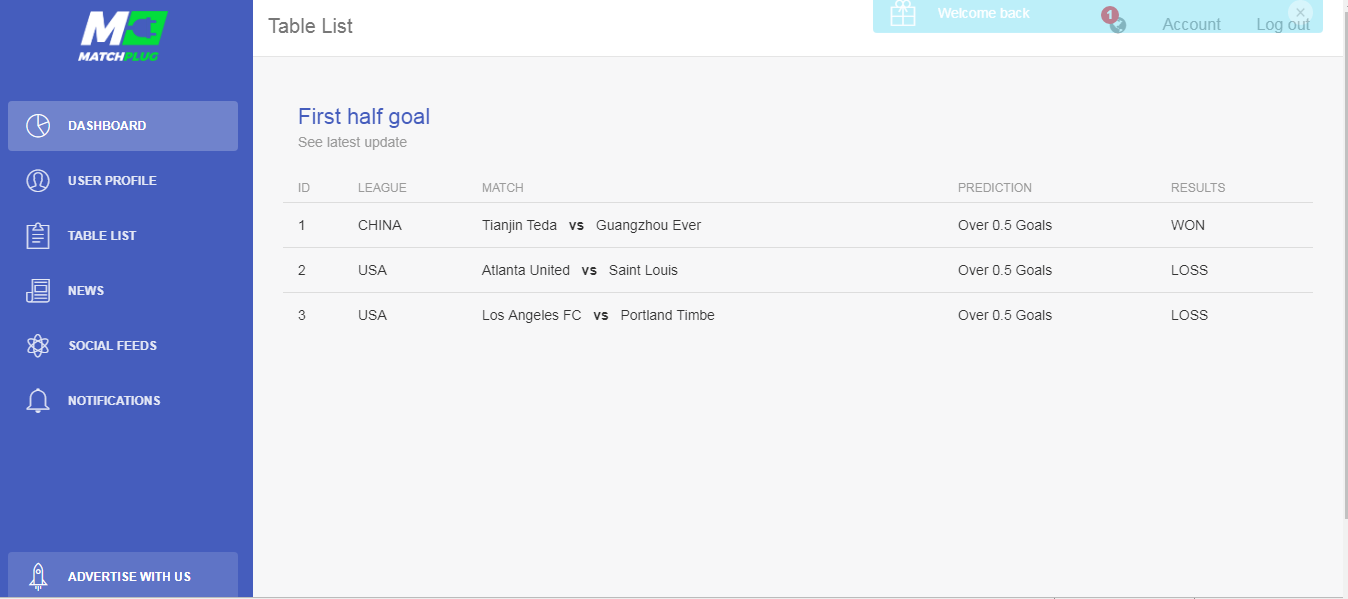Open the Notifications bell icon
Image resolution: width=1348 pixels, height=599 pixels.
pos(38,401)
